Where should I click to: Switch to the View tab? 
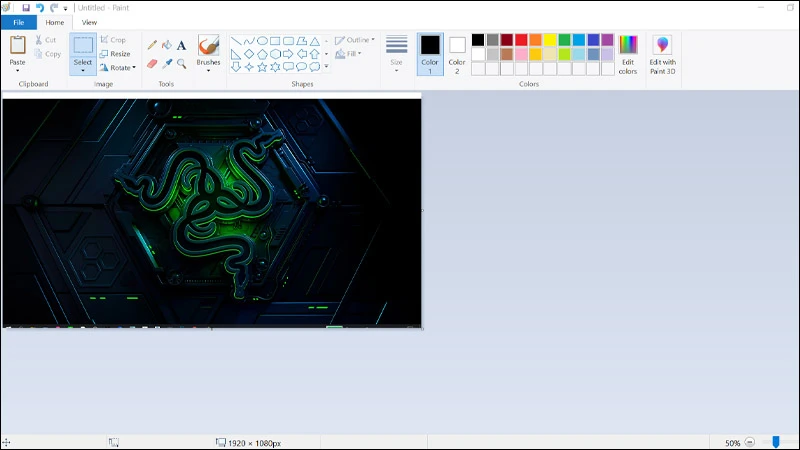pos(89,22)
